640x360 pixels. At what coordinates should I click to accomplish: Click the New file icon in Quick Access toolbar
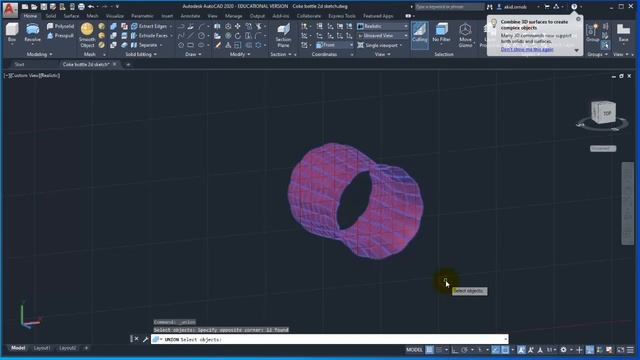tap(25, 7)
